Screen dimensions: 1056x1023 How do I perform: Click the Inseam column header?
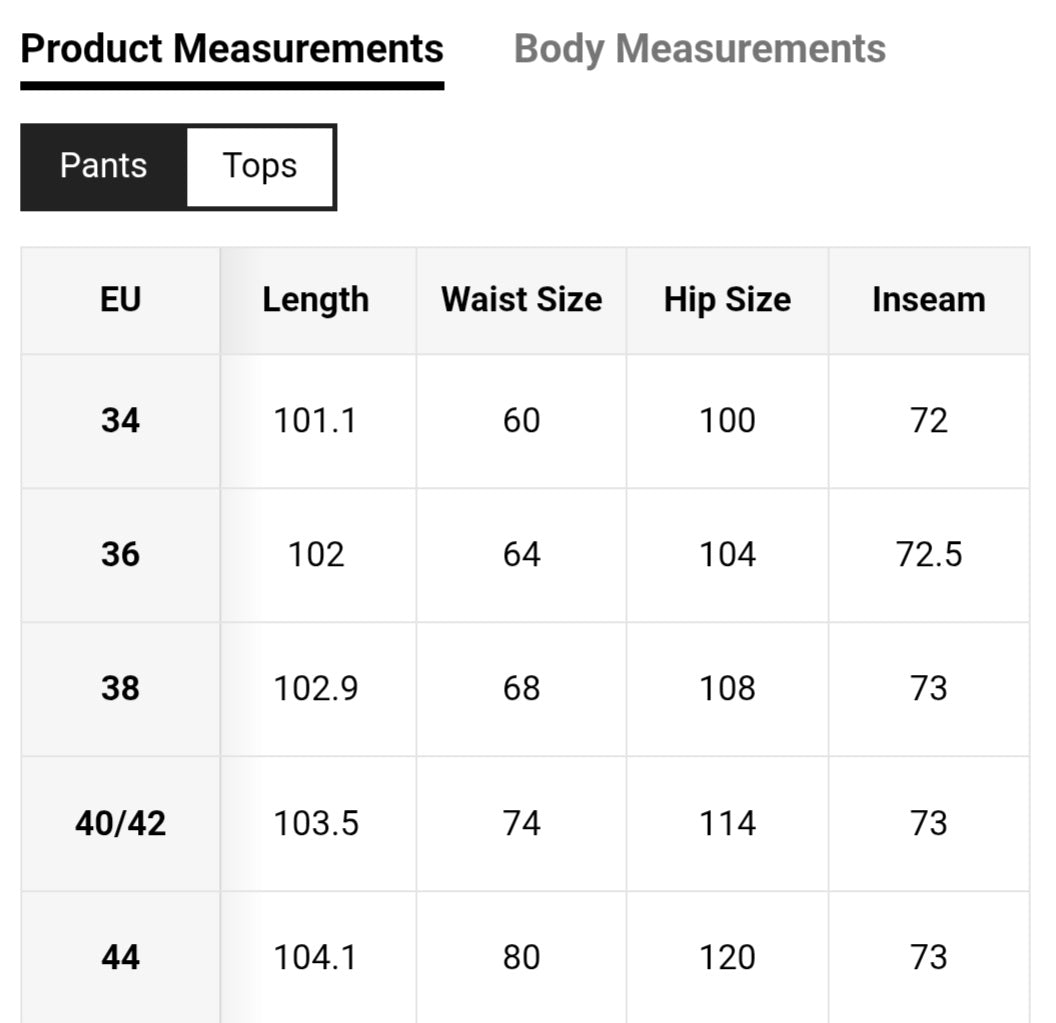pyautogui.click(x=928, y=300)
